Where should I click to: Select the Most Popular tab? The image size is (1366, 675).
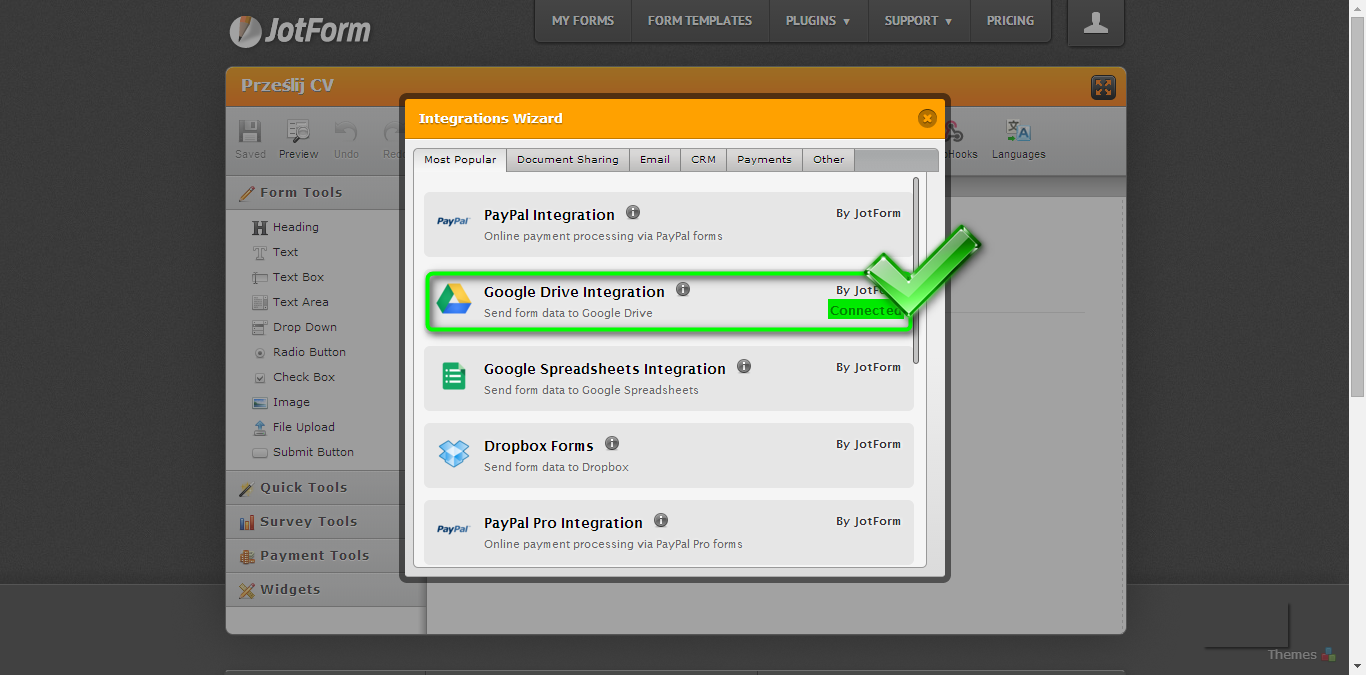[x=460, y=160]
